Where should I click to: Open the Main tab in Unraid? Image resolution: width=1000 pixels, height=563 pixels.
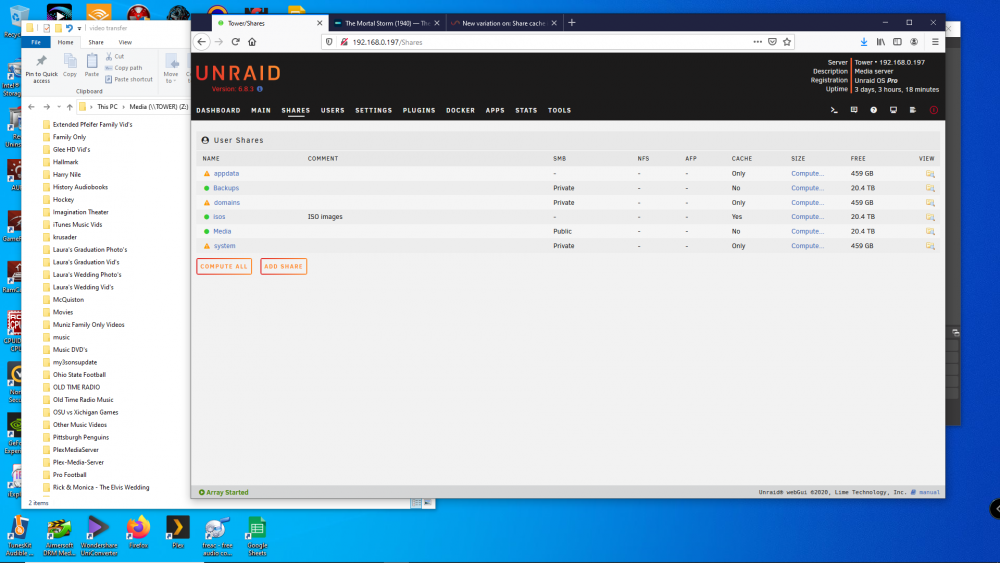pos(261,110)
